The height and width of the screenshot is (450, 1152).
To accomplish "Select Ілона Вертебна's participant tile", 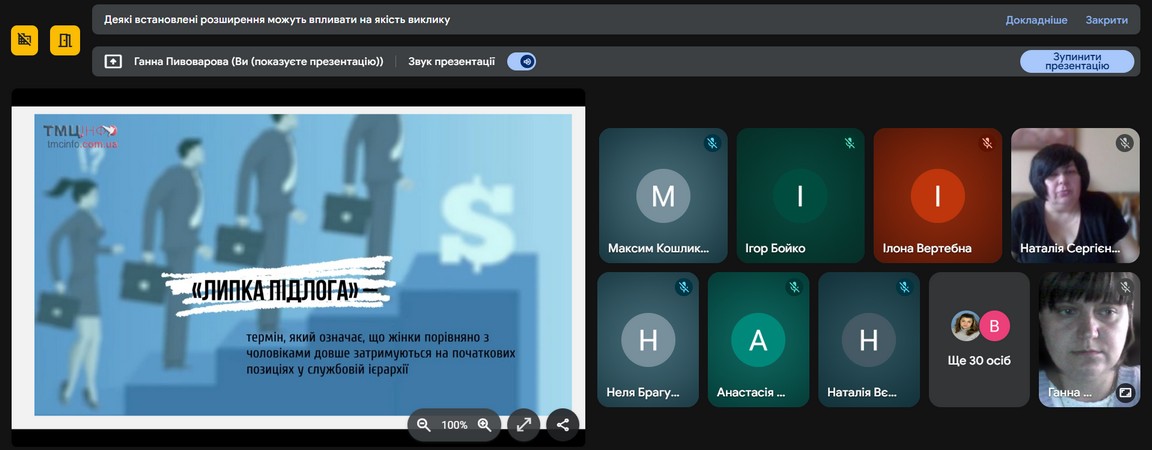I will 937,195.
